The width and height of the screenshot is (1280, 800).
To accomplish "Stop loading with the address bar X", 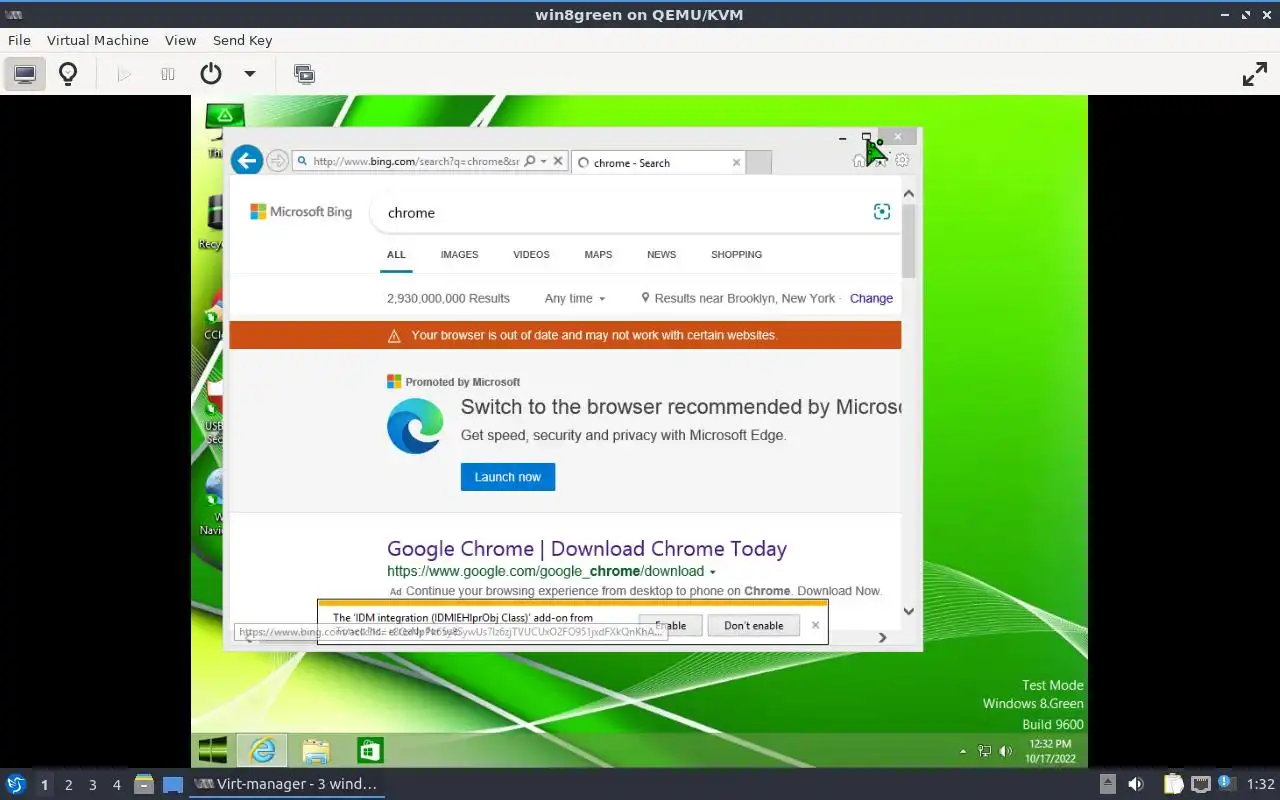I will tap(557, 161).
